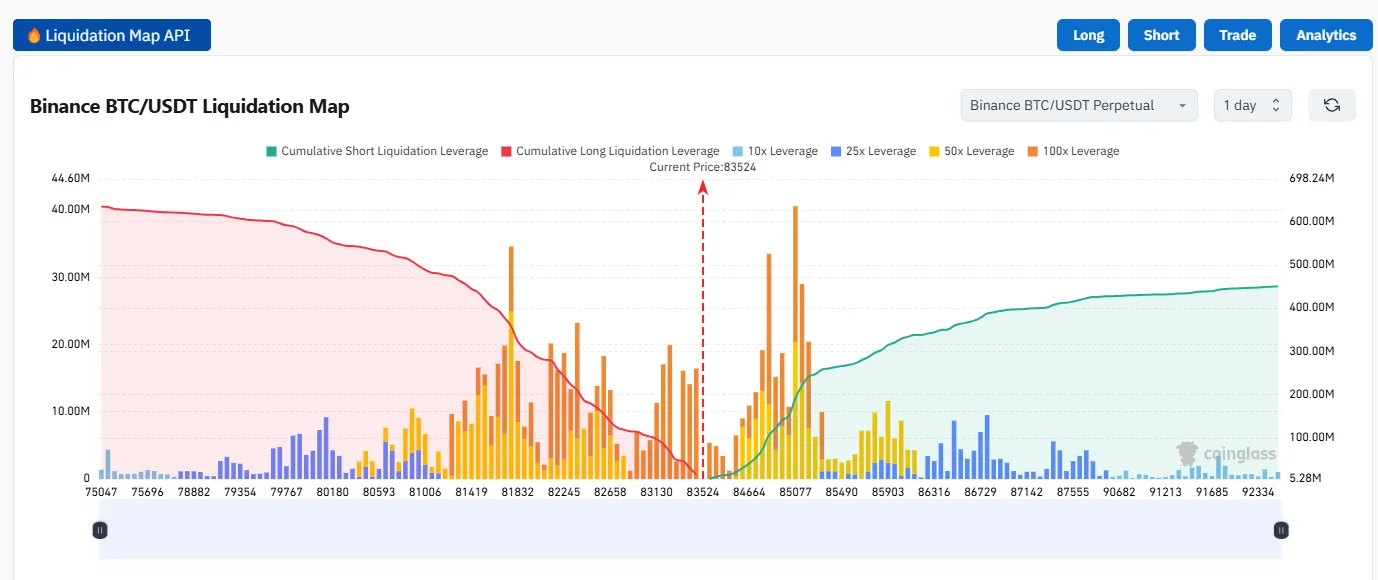Click the orange 100x Leverage legend swatch
Image resolution: width=1378 pixels, height=580 pixels.
tap(1032, 151)
